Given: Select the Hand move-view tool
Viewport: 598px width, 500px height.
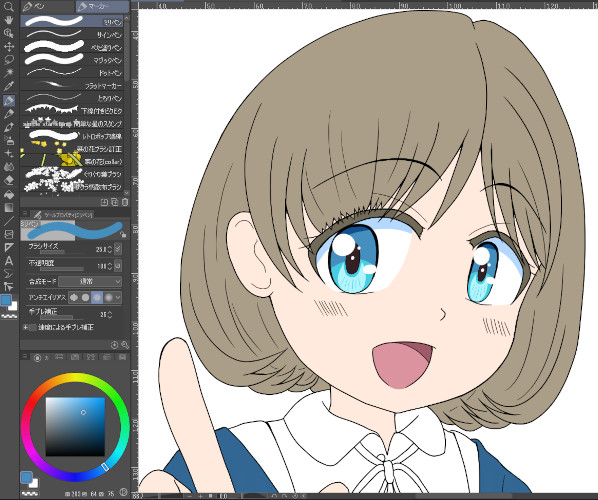Looking at the screenshot, I should 8,20.
